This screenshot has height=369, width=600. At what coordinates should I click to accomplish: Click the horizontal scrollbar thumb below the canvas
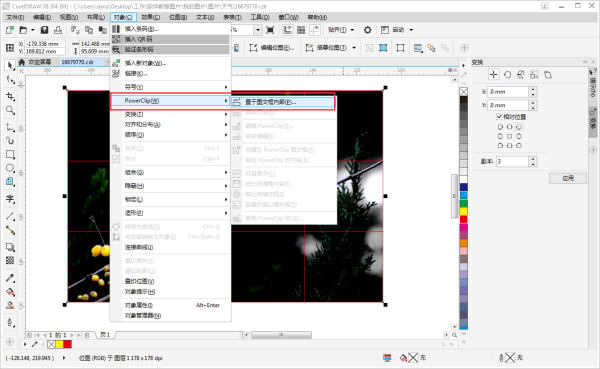click(281, 335)
